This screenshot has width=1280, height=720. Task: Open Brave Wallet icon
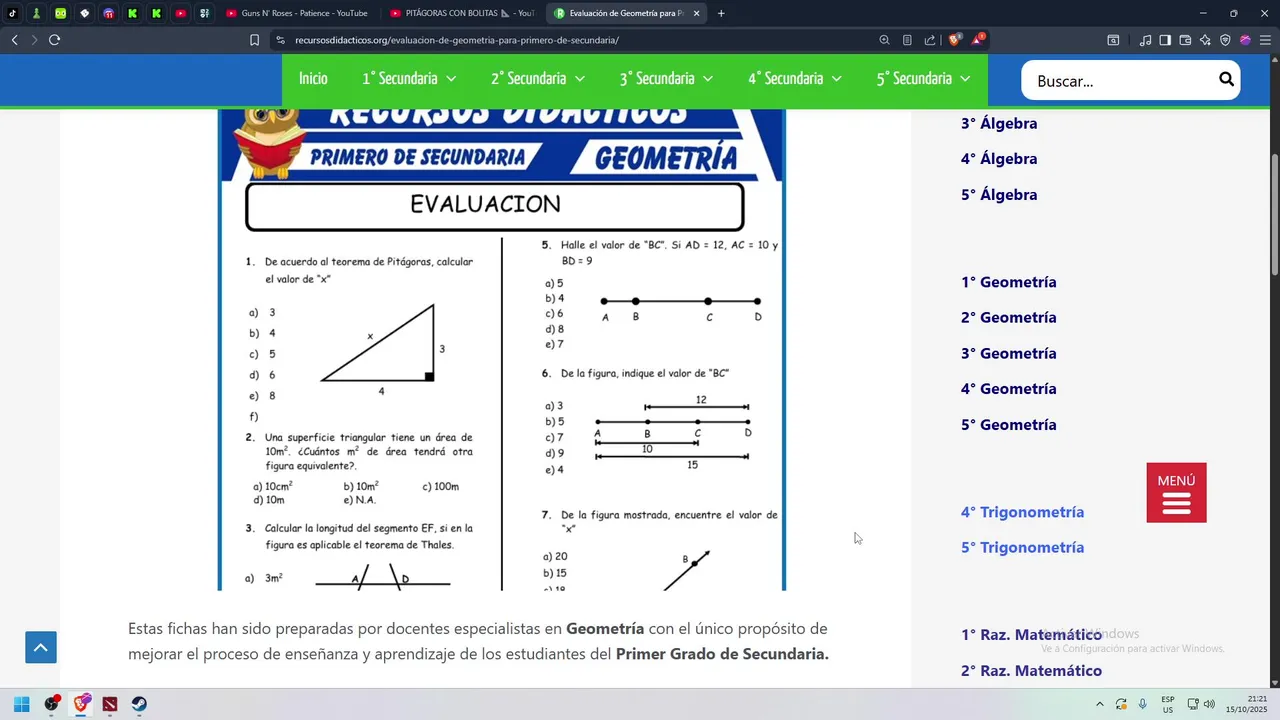1185,40
